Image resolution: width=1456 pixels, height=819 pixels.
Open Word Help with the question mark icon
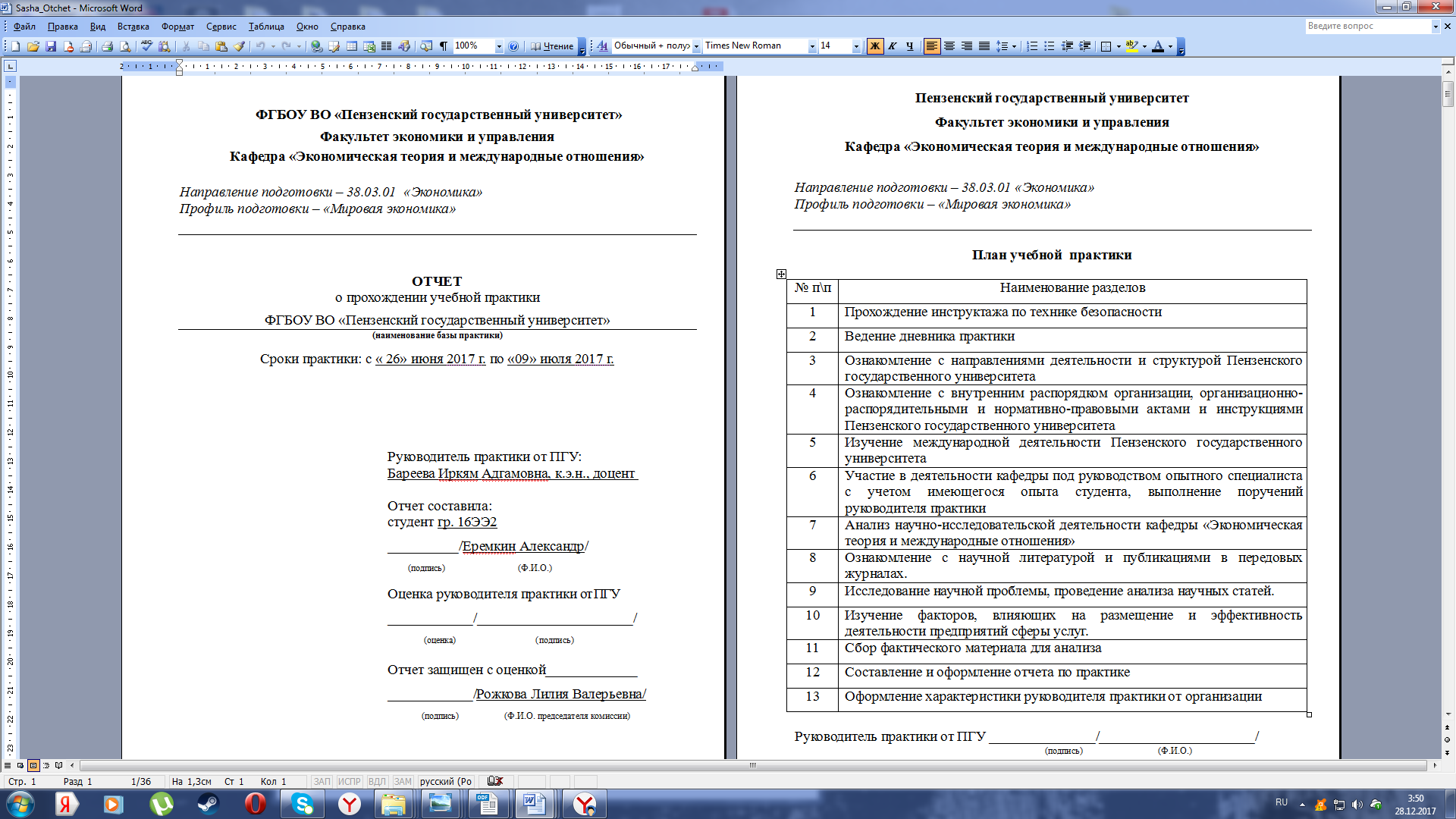click(x=513, y=46)
